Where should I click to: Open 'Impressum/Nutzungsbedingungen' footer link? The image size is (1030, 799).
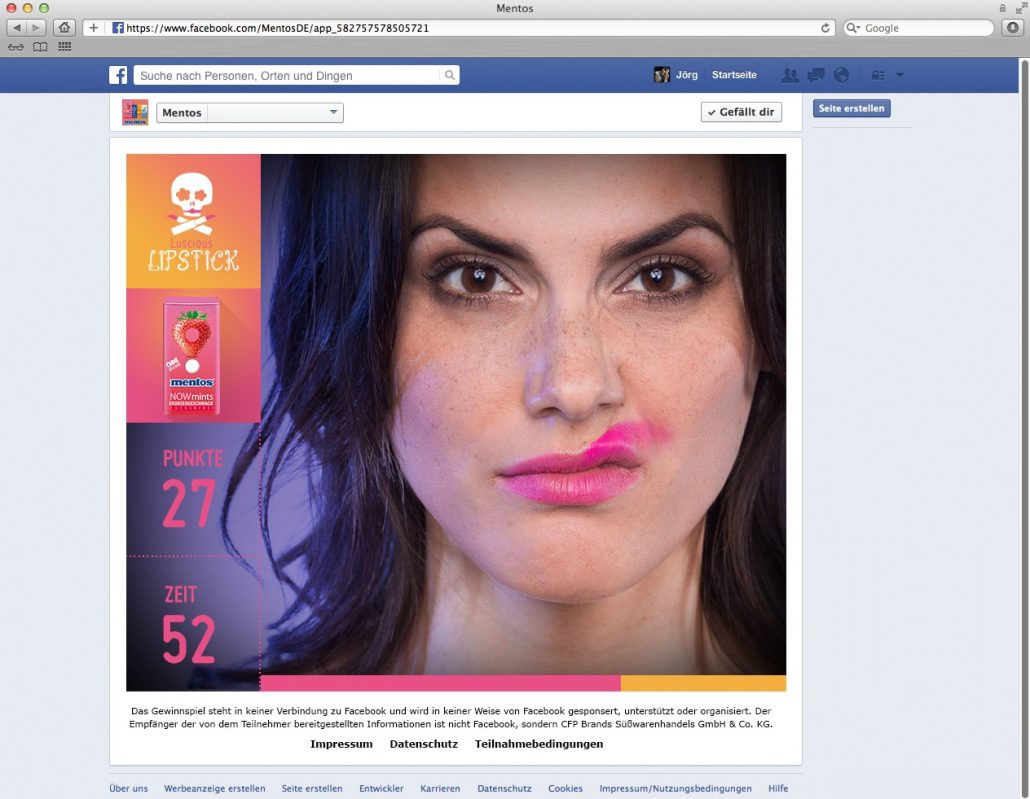(675, 788)
